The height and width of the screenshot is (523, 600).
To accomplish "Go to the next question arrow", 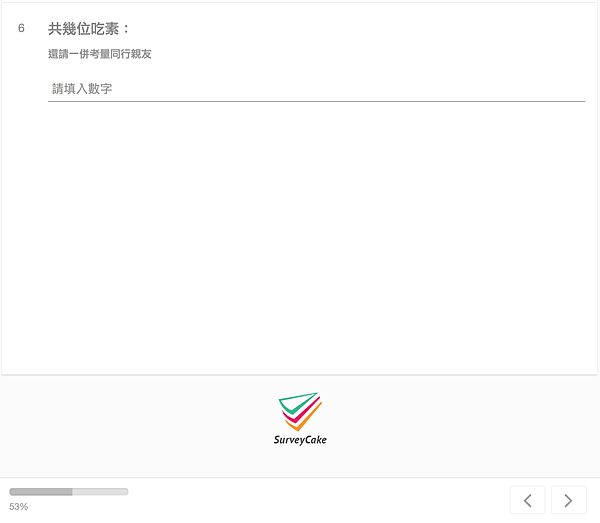I will [x=569, y=500].
